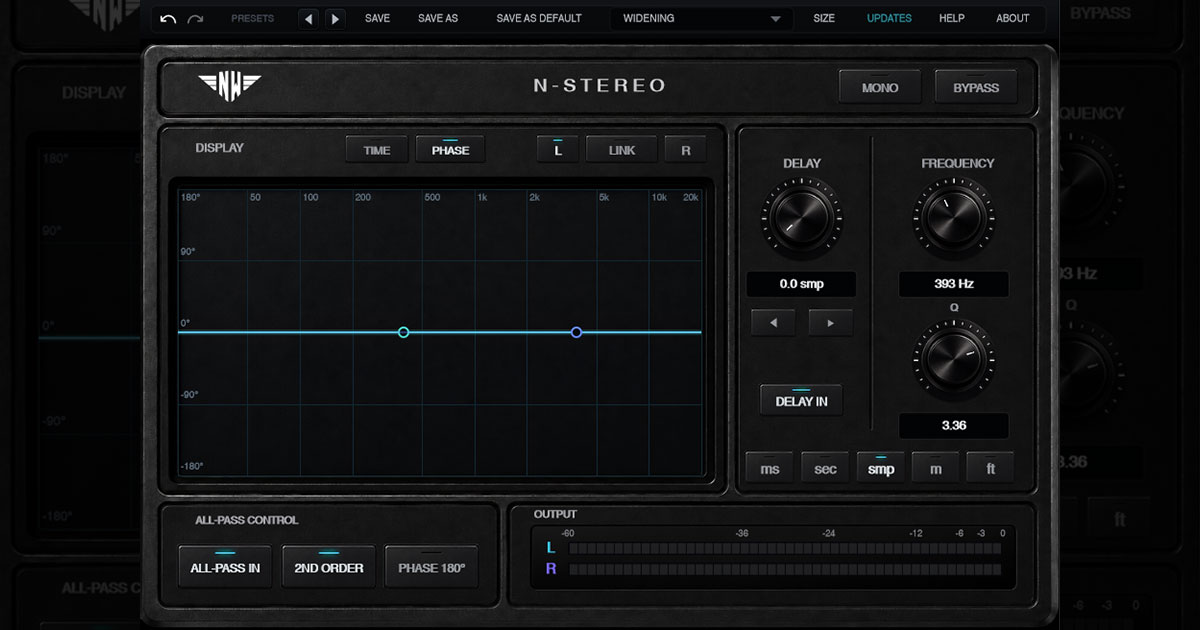Click SAVE AS in the top bar
The height and width of the screenshot is (630, 1200).
pyautogui.click(x=438, y=18)
